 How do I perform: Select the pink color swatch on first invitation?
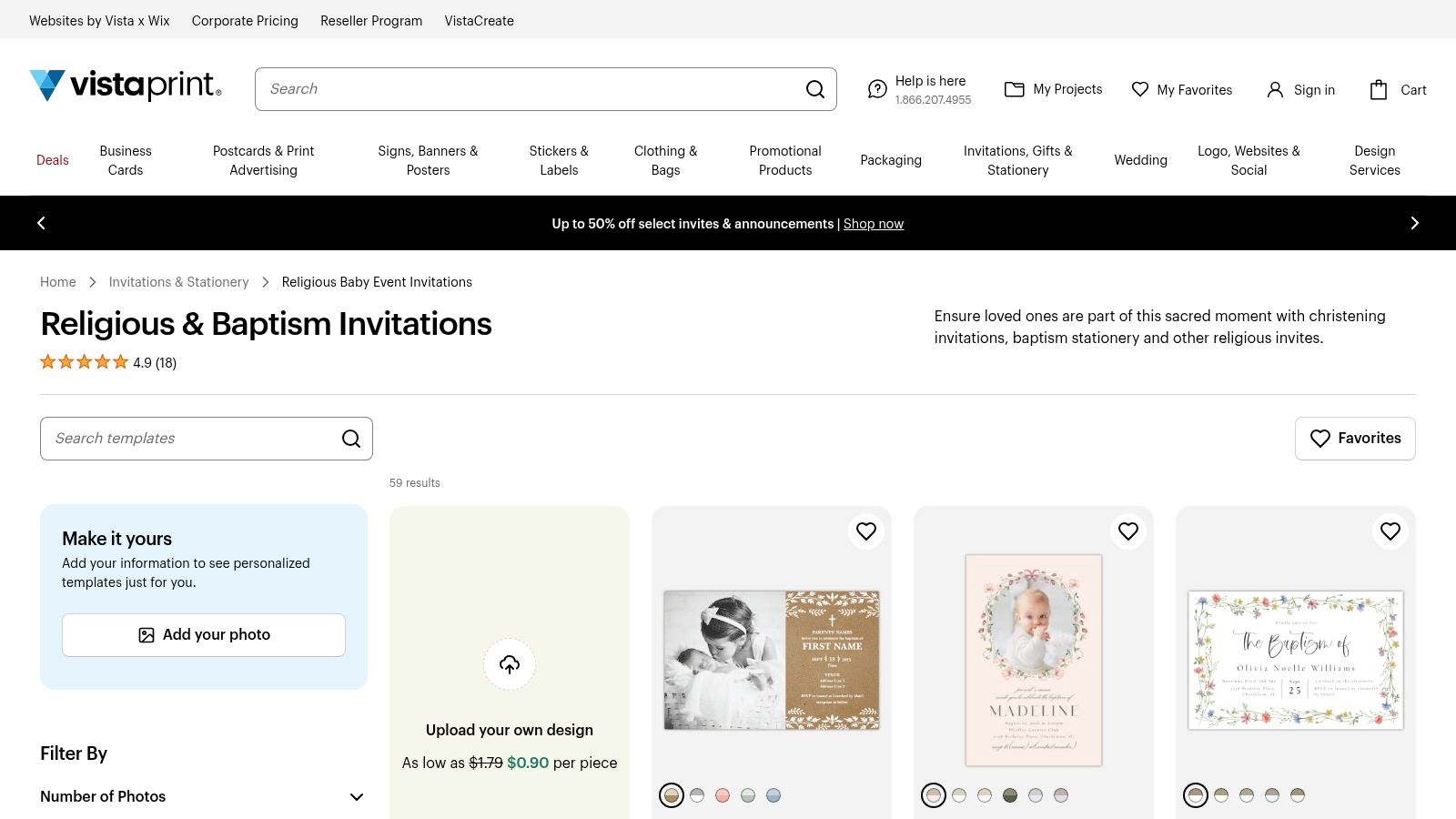pos(723,795)
